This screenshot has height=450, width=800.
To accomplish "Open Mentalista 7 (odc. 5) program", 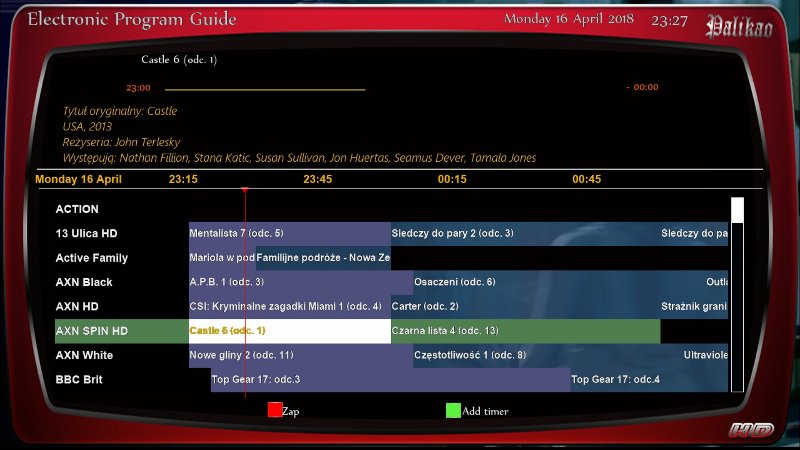I will click(289, 233).
